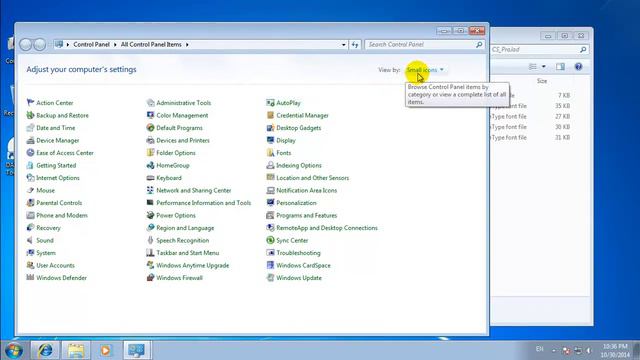This screenshot has width=640, height=360.
Task: Select All Control Panel Items breadcrumb
Action: (x=151, y=44)
